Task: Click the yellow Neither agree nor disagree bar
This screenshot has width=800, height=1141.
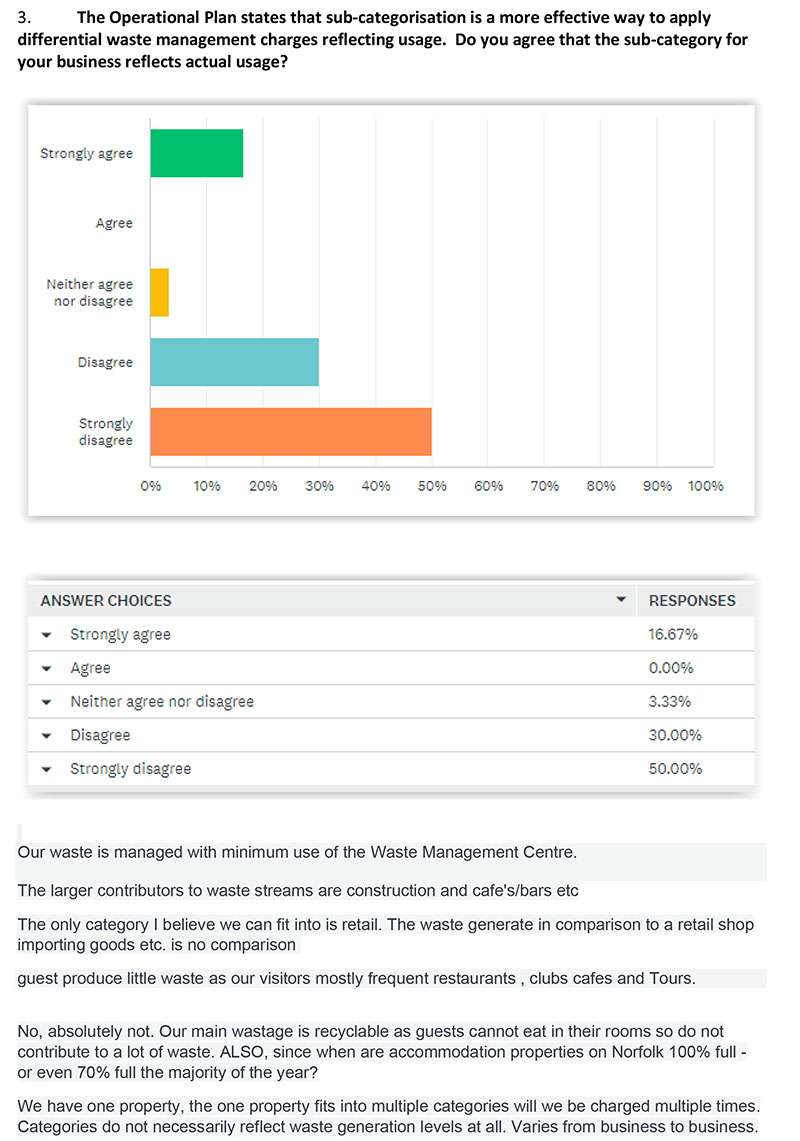Action: pos(159,293)
